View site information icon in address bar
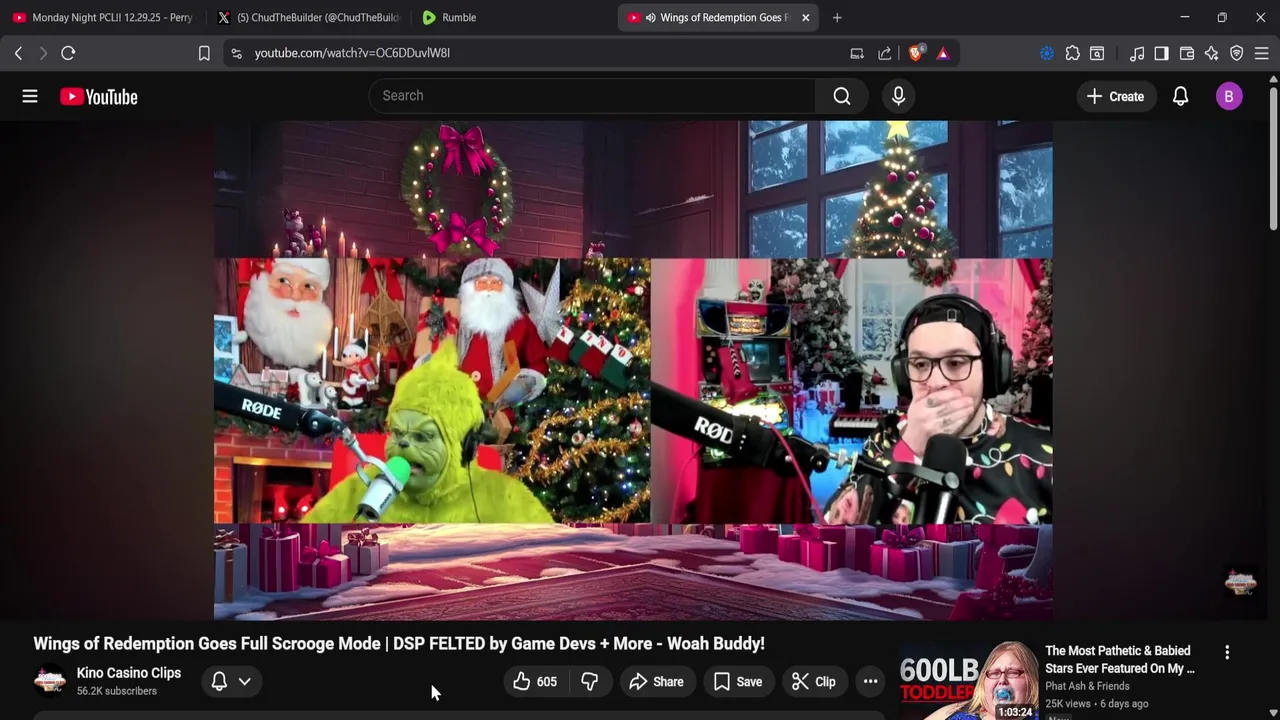The image size is (1280, 720). 236,53
